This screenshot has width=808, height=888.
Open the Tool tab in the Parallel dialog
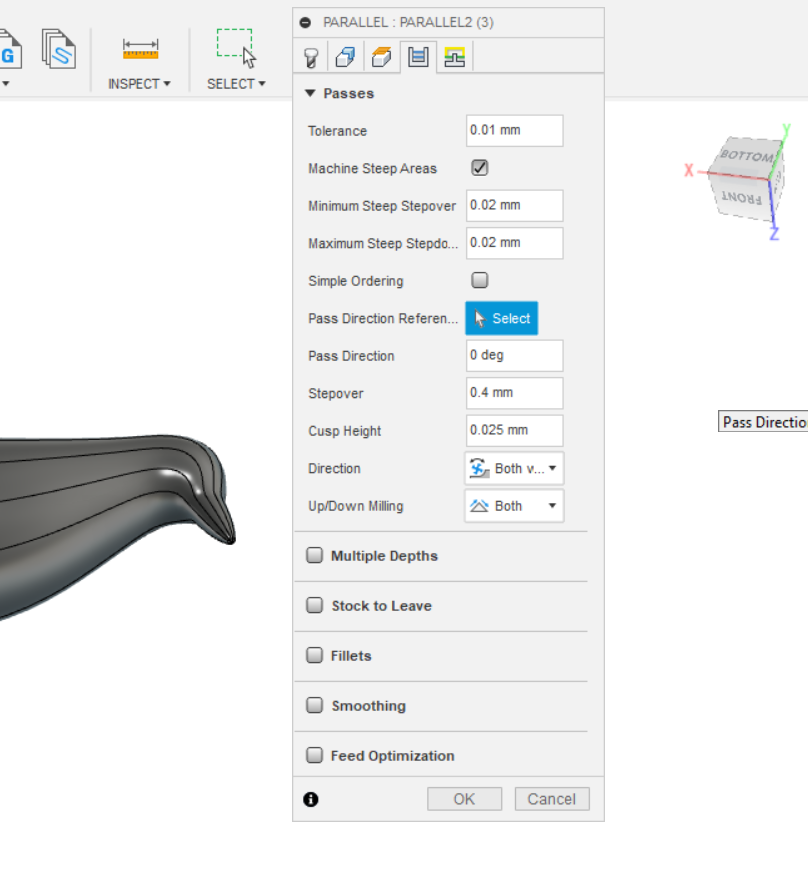[x=310, y=57]
